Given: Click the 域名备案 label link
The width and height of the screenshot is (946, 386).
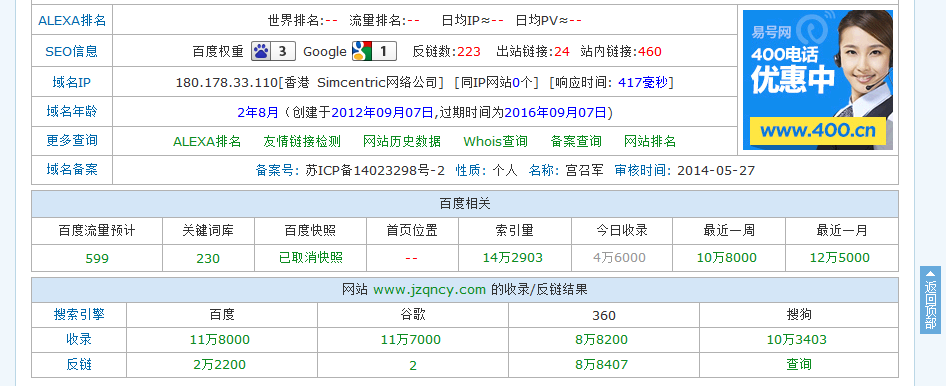Looking at the screenshot, I should coord(72,169).
